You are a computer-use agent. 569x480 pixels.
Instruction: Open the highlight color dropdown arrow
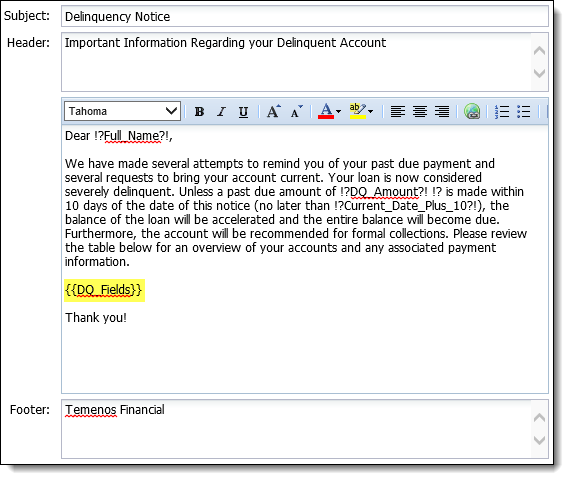[371, 111]
